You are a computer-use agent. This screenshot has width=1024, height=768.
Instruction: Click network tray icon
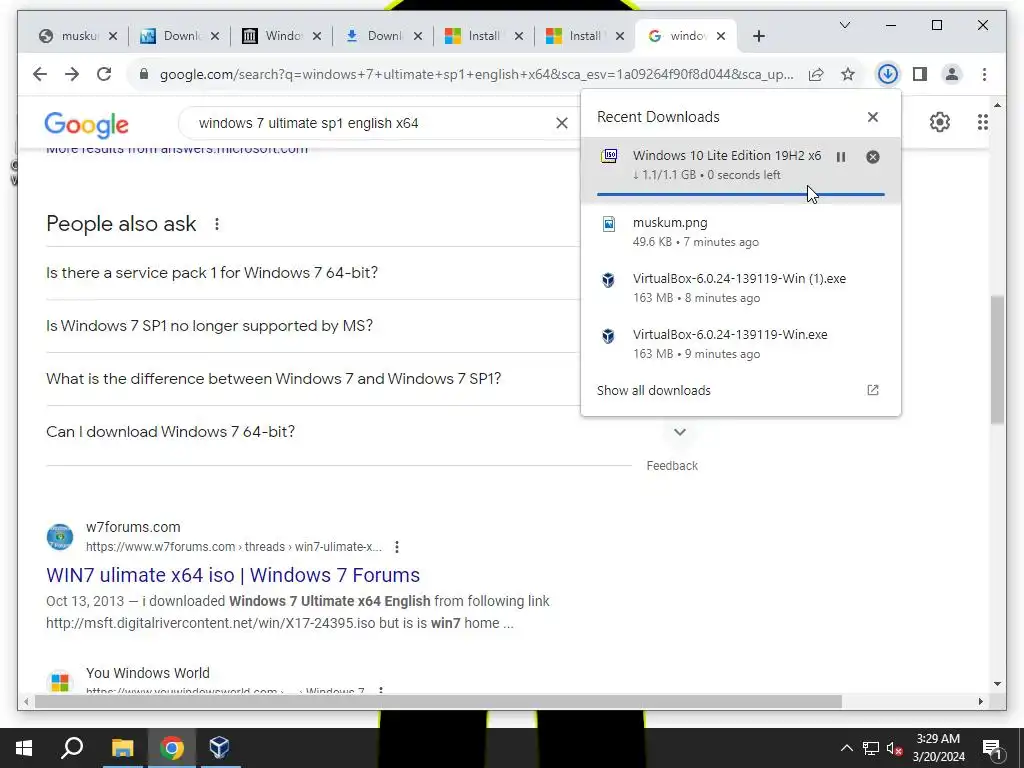point(871,748)
